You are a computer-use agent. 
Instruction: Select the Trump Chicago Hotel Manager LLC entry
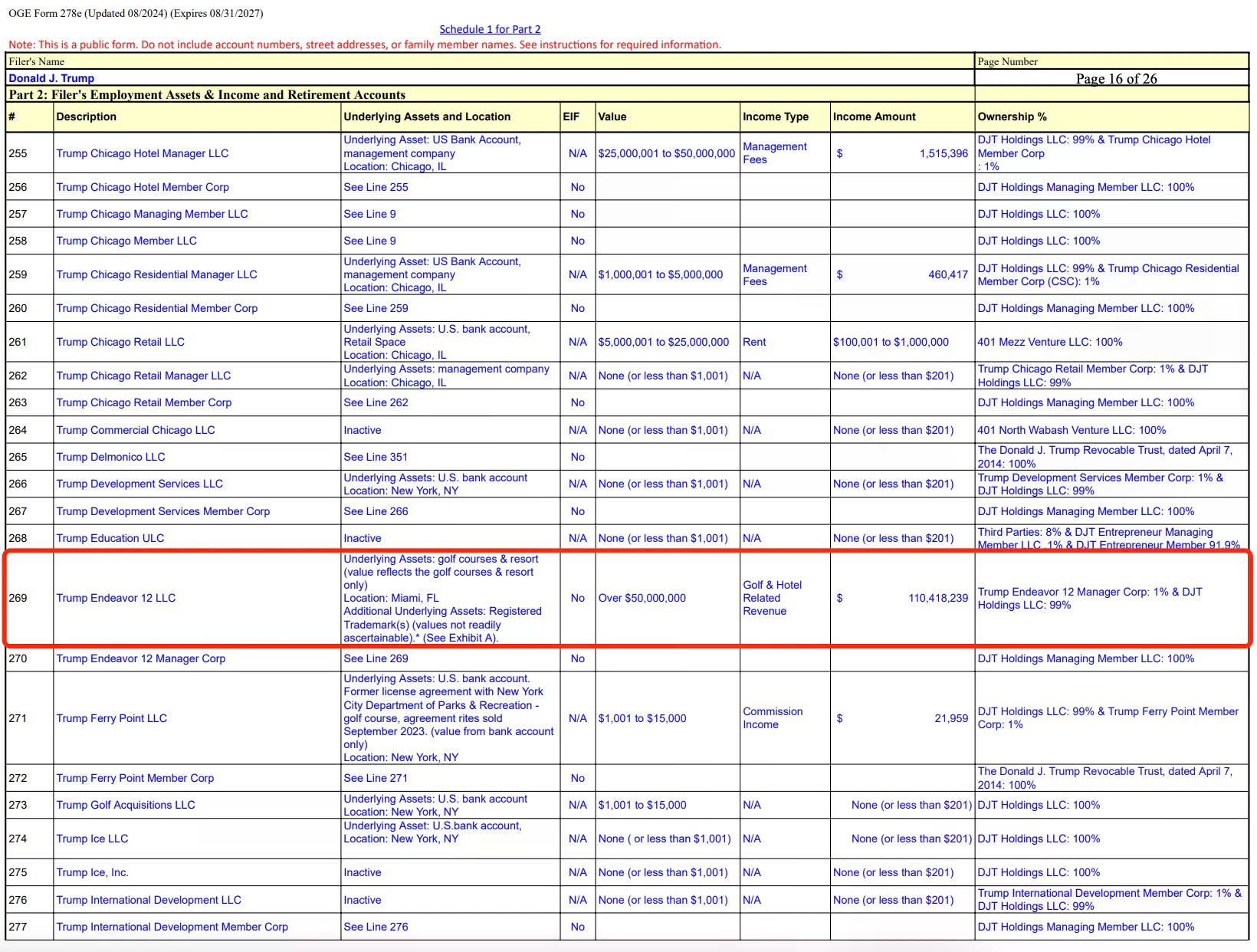142,153
